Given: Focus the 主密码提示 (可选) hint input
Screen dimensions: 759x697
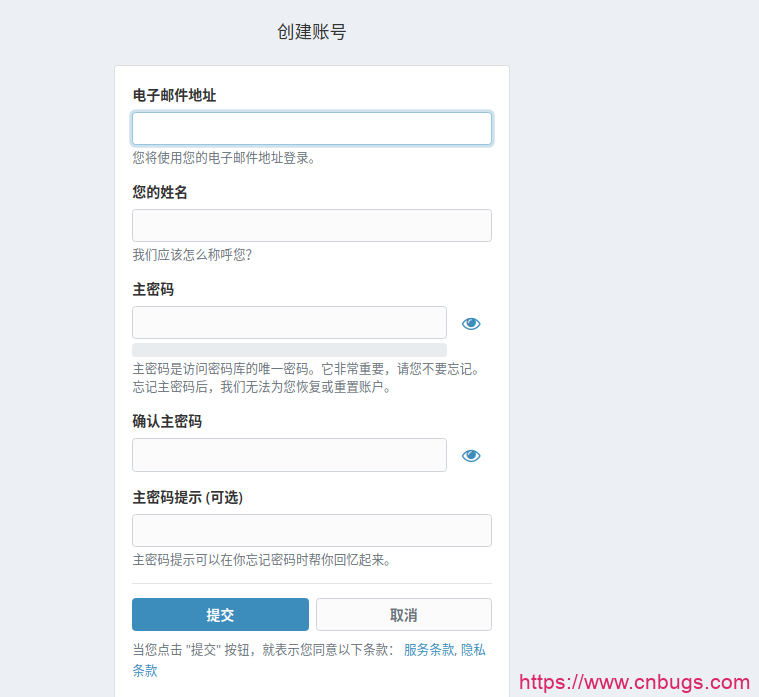Looking at the screenshot, I should click(x=311, y=530).
